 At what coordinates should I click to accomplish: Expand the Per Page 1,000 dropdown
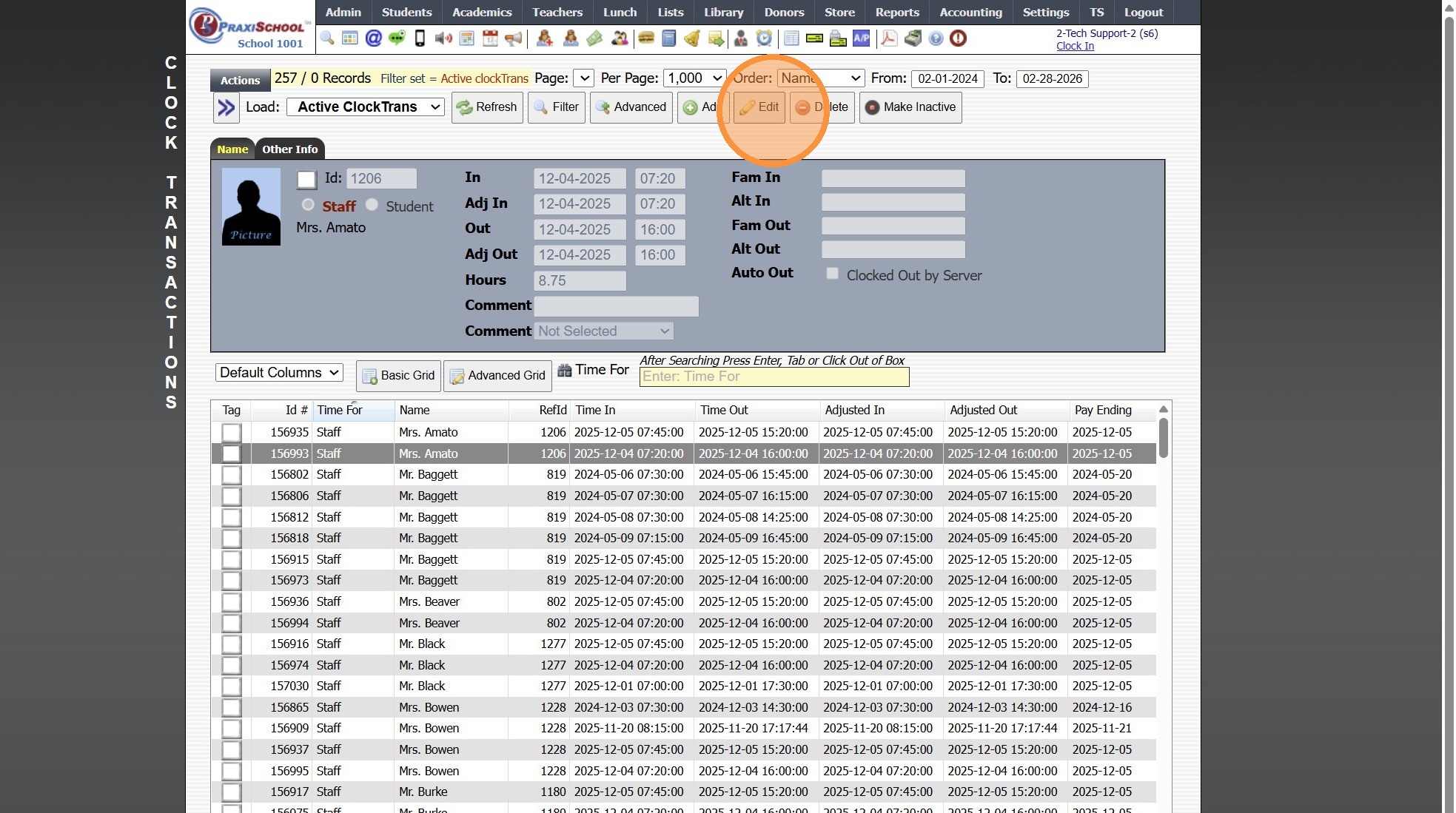click(x=694, y=78)
